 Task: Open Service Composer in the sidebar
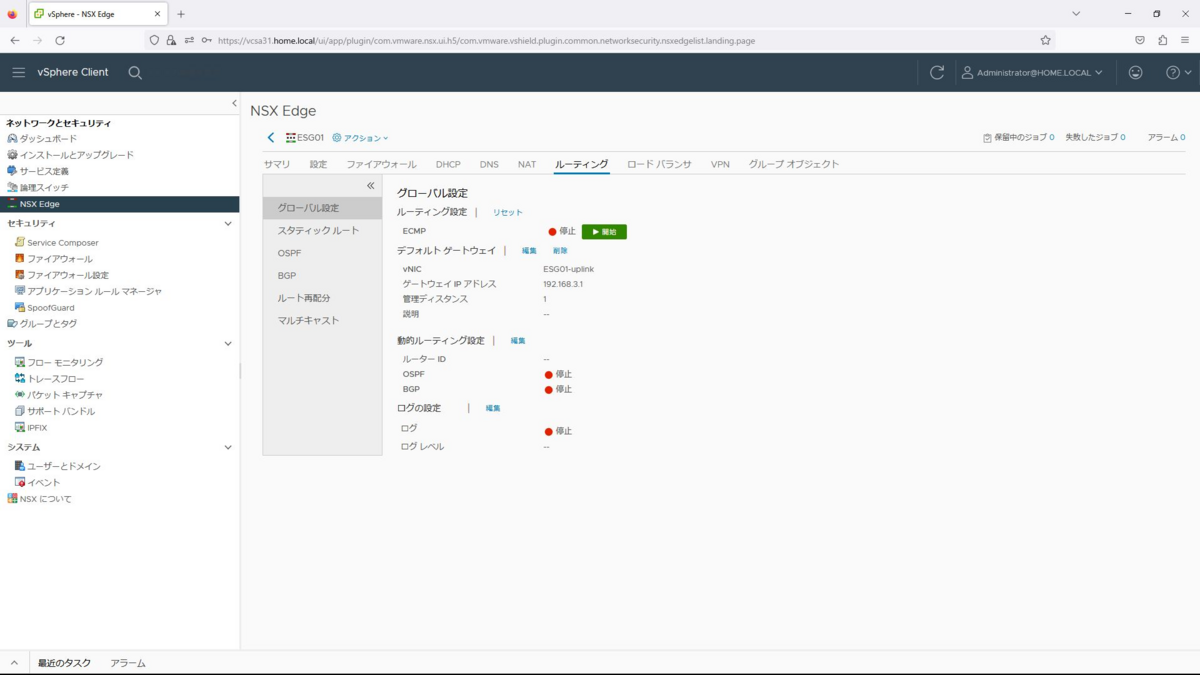pyautogui.click(x=62, y=243)
